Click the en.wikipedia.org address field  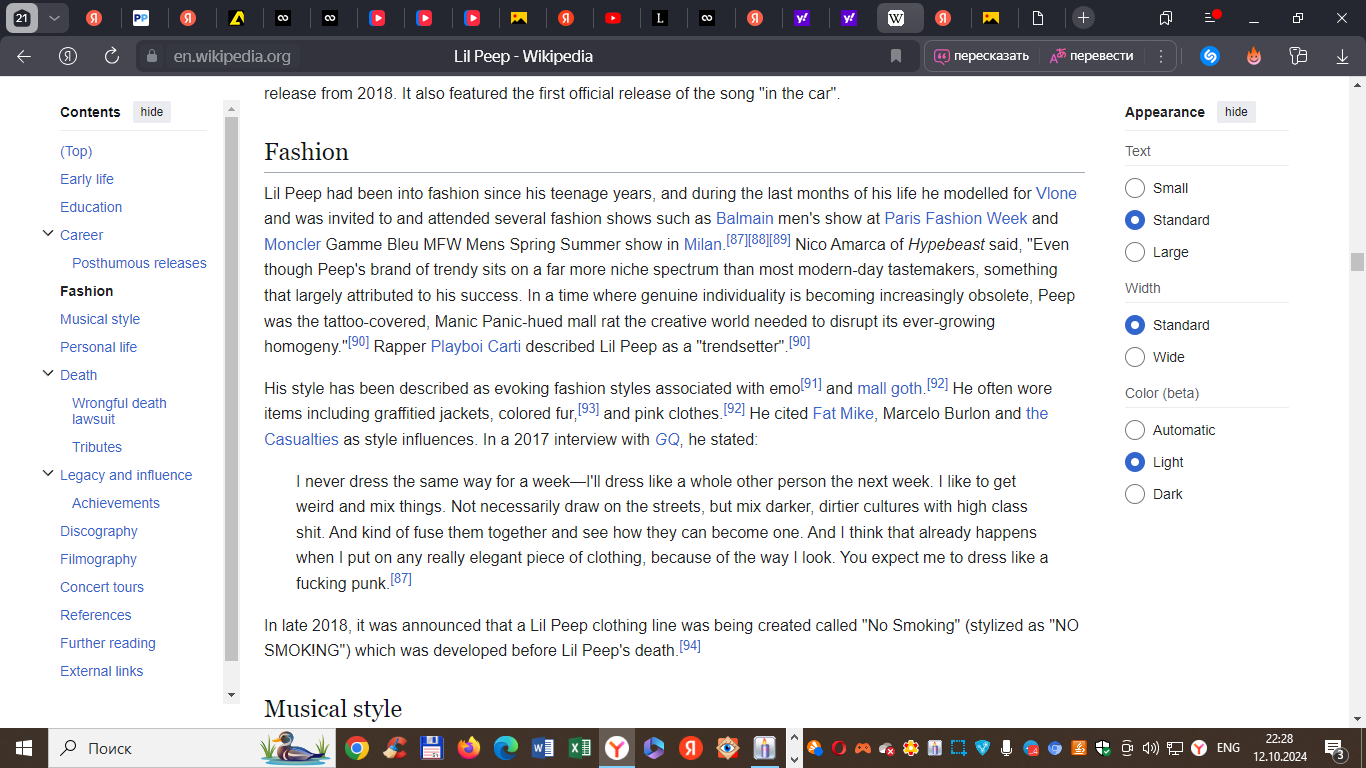pos(231,56)
